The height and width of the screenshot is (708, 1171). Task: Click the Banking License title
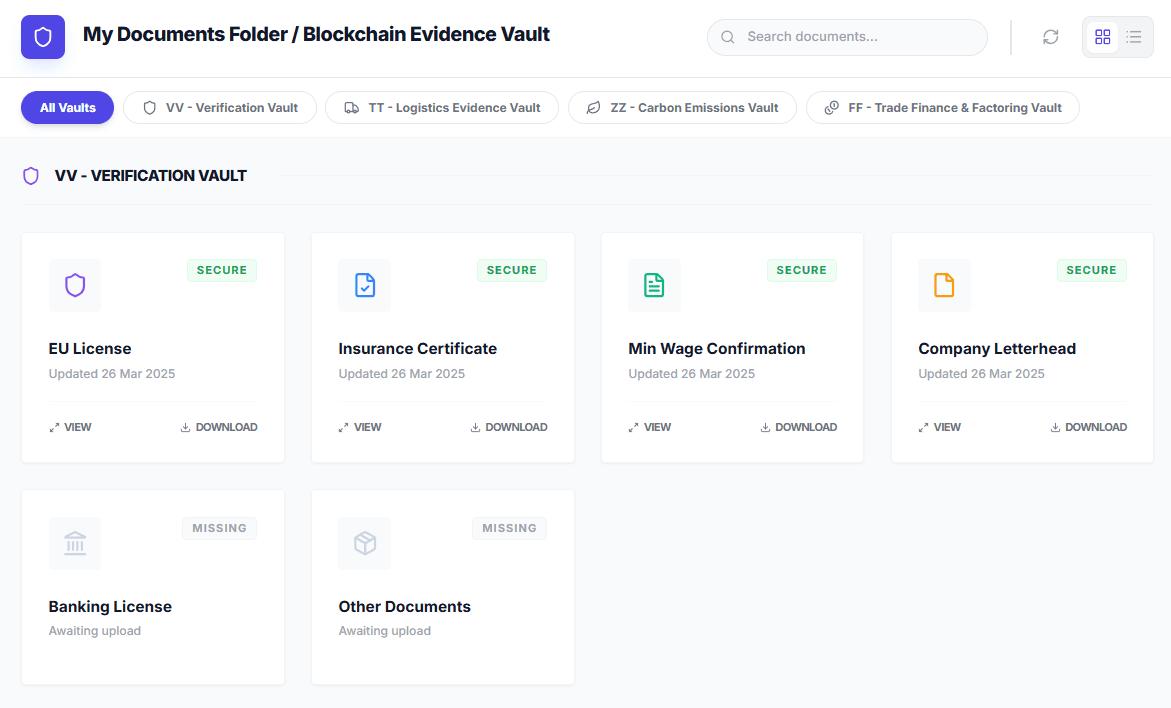110,606
